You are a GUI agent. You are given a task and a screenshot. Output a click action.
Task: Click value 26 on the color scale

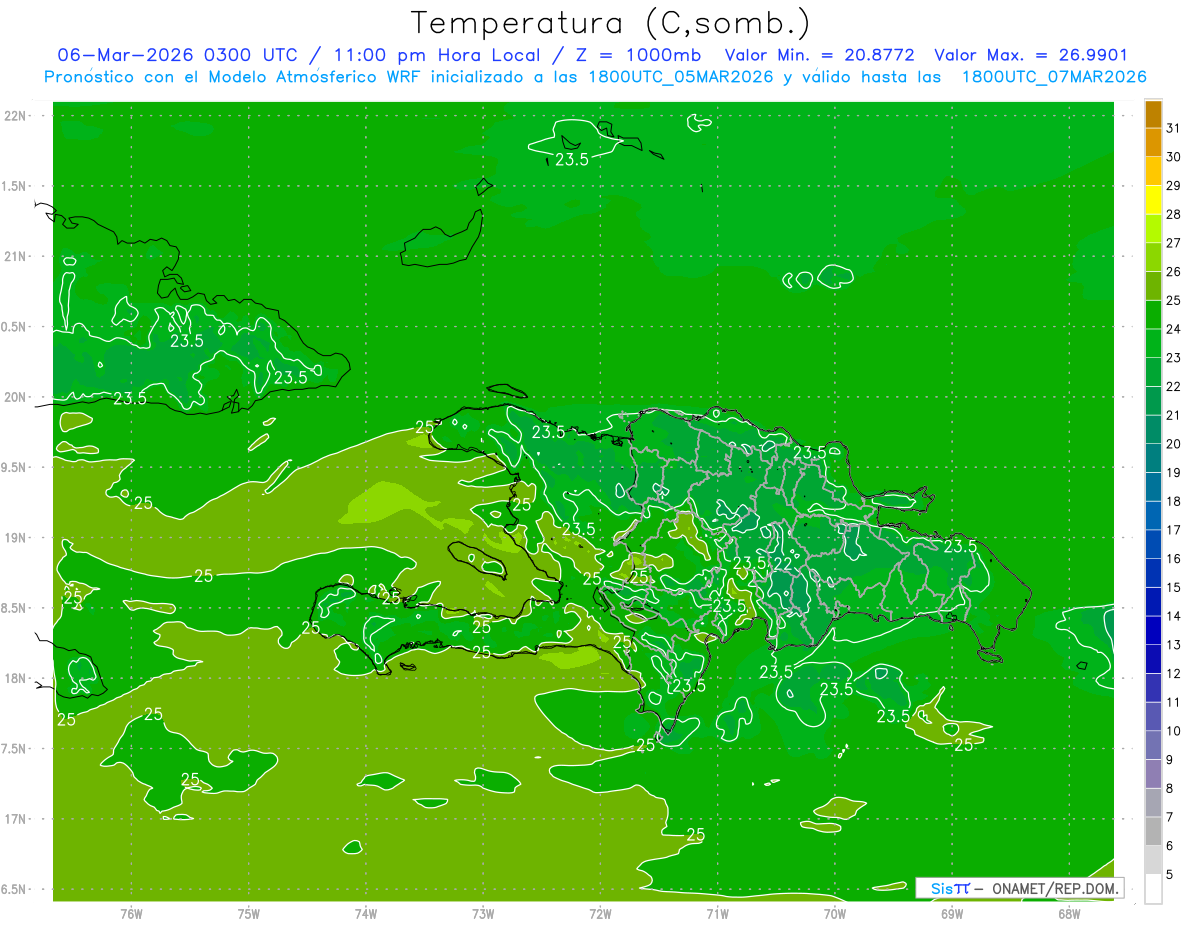pos(1173,272)
